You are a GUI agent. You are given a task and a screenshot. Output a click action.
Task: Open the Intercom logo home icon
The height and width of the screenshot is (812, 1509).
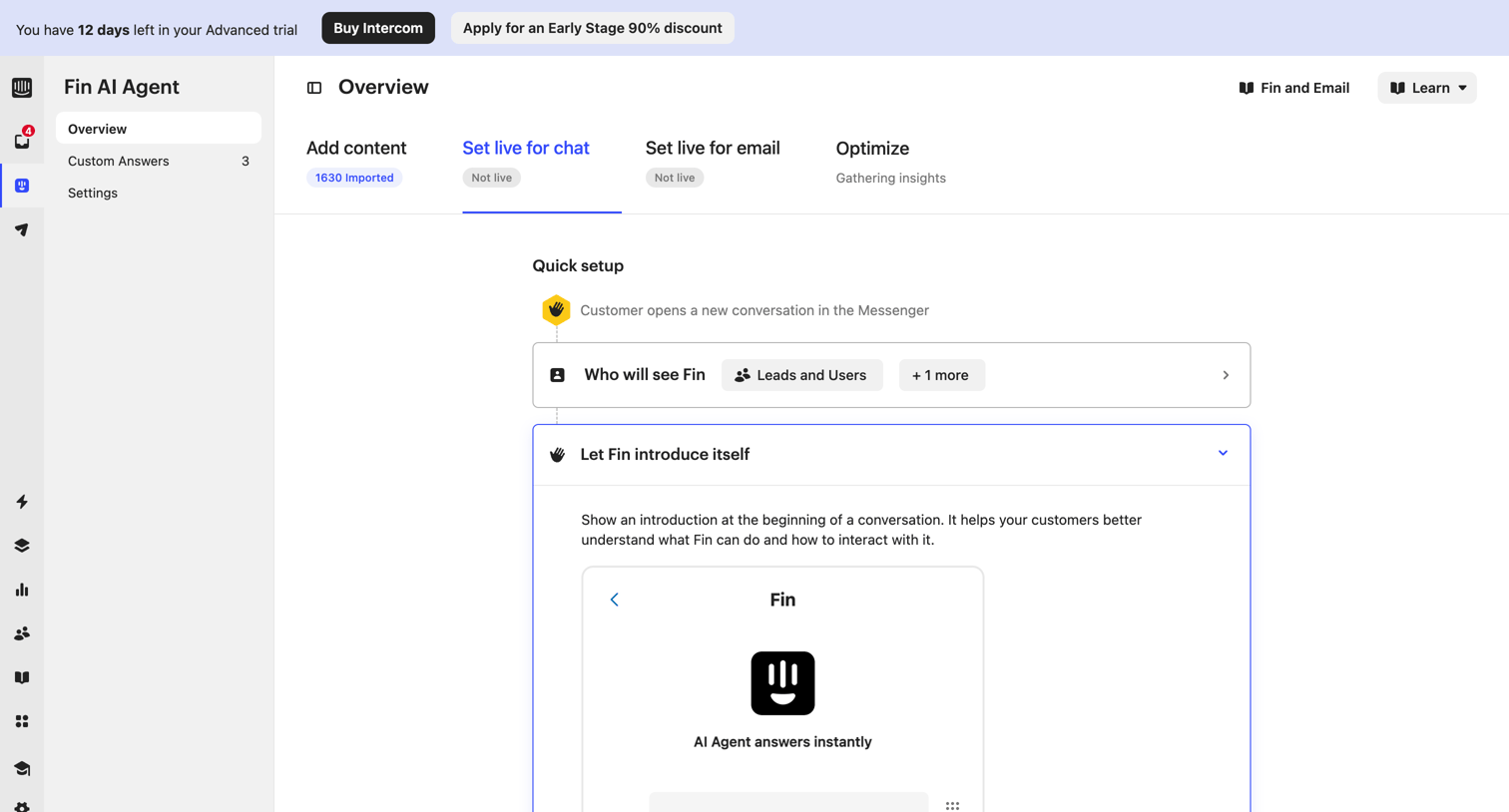pos(22,88)
